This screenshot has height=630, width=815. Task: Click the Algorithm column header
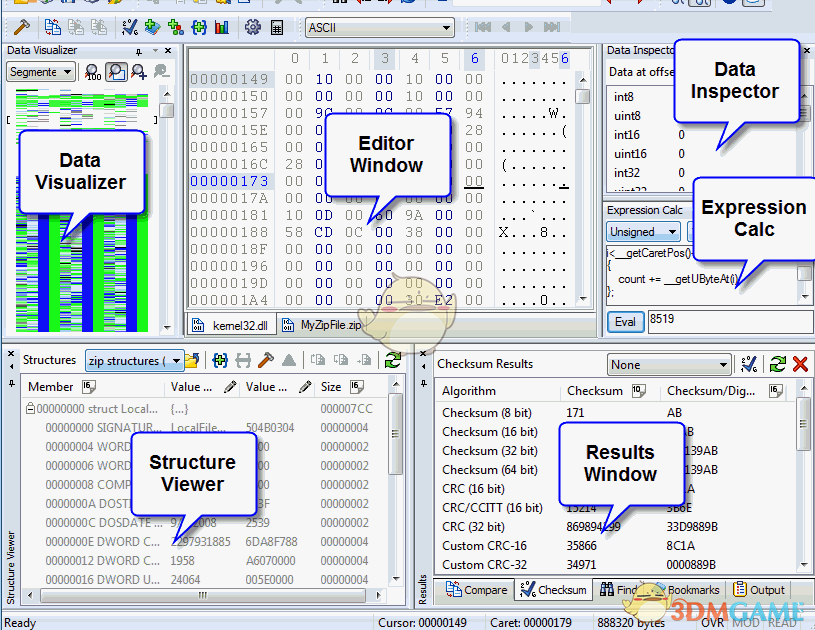click(469, 391)
